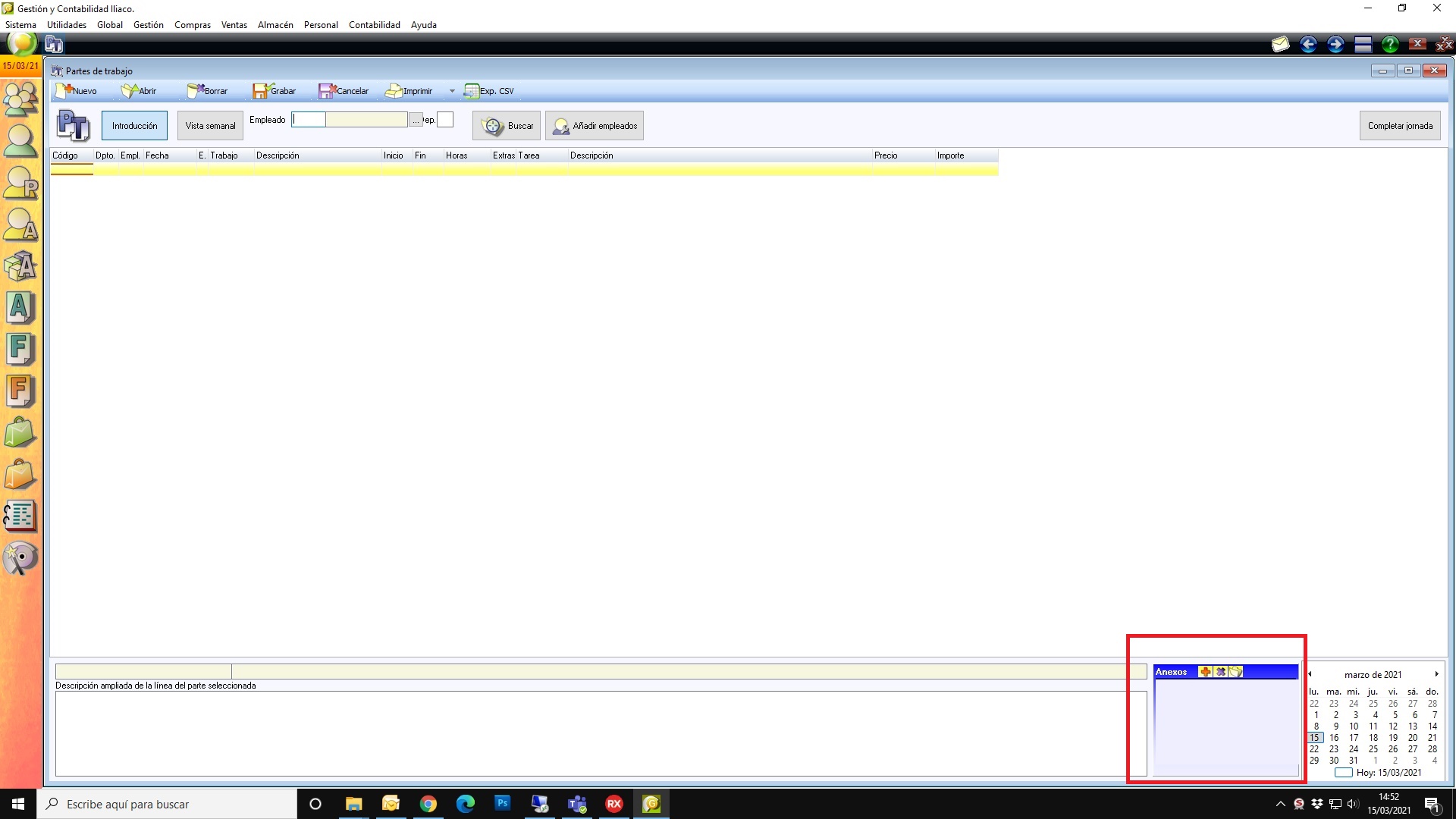Click Añadir empleados button
Viewport: 1456px width, 819px height.
pyautogui.click(x=595, y=126)
